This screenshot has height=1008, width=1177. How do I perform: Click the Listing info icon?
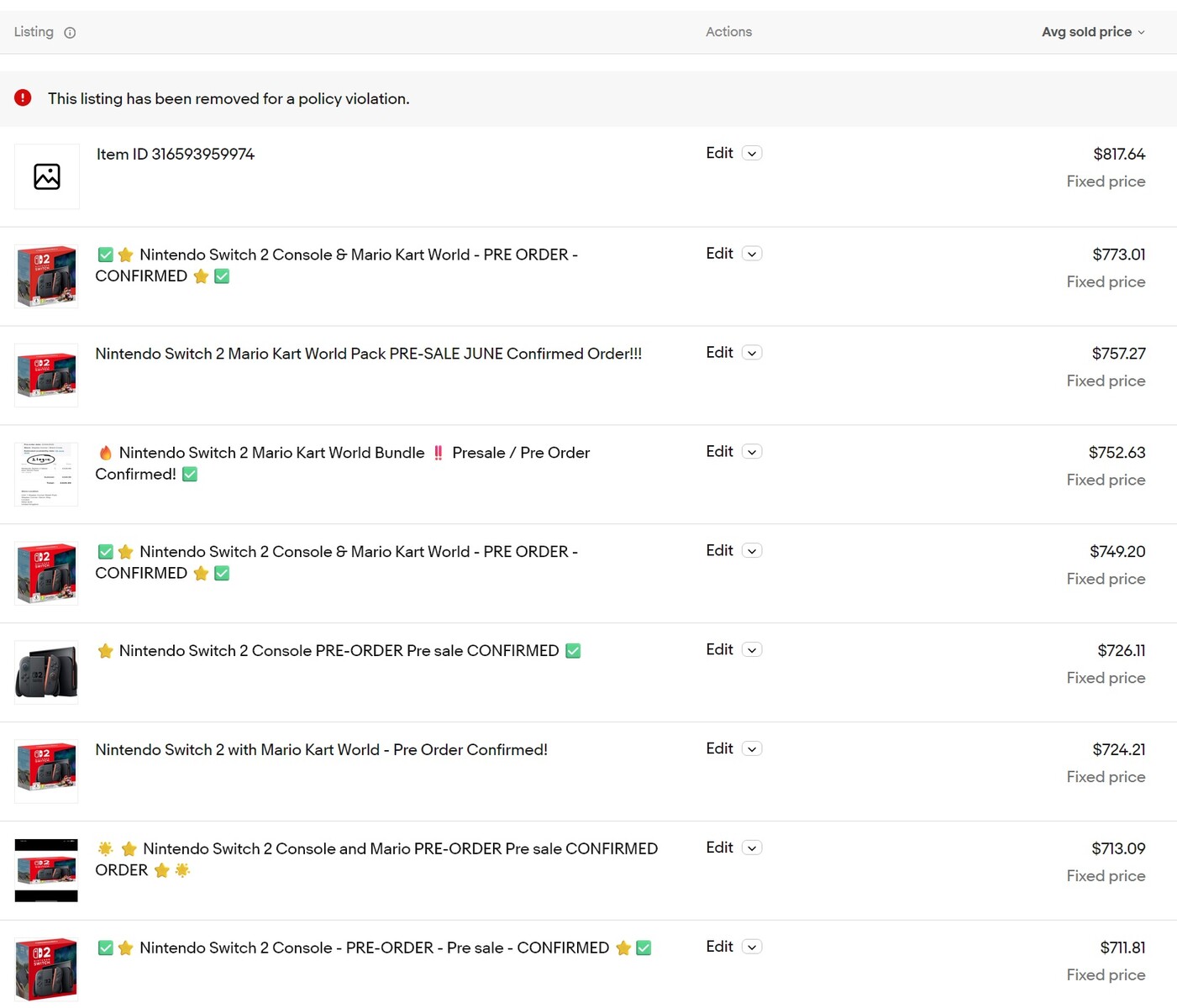click(70, 33)
